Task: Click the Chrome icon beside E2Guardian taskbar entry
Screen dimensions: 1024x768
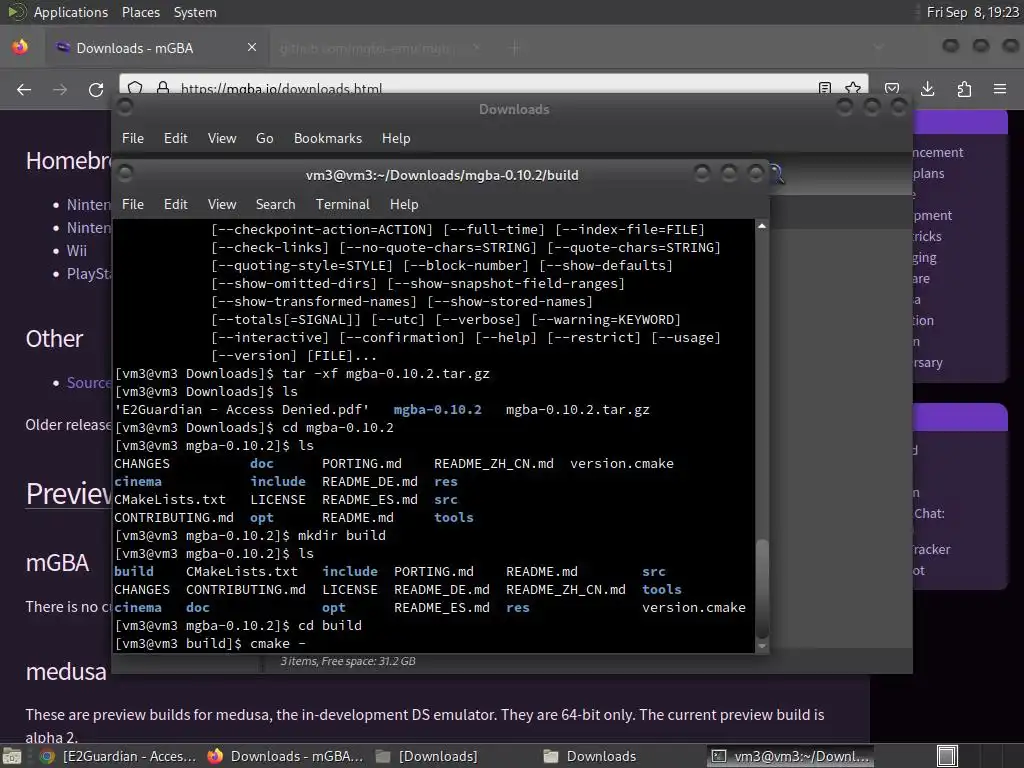Action: pos(47,756)
